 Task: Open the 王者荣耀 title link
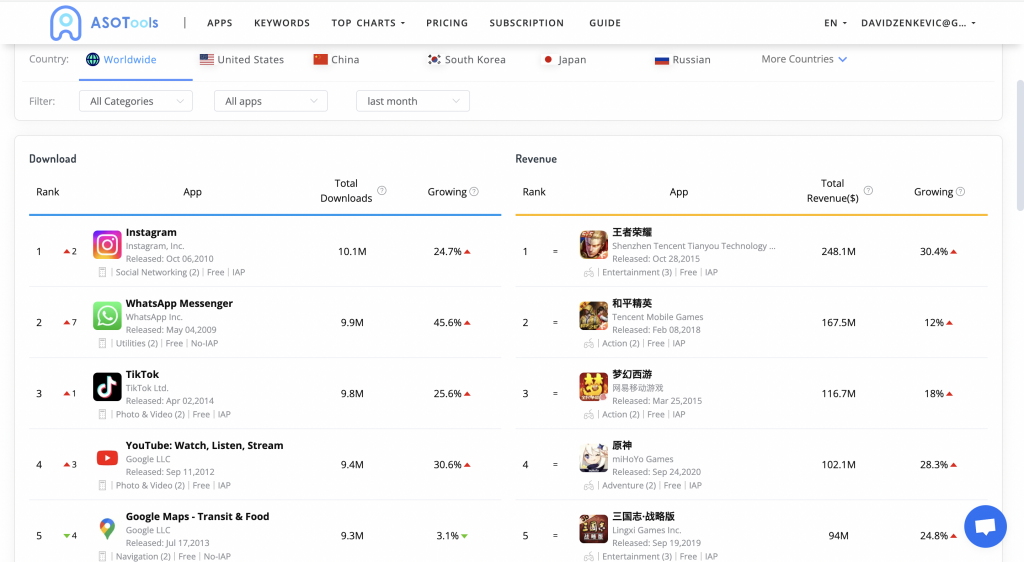pos(632,232)
